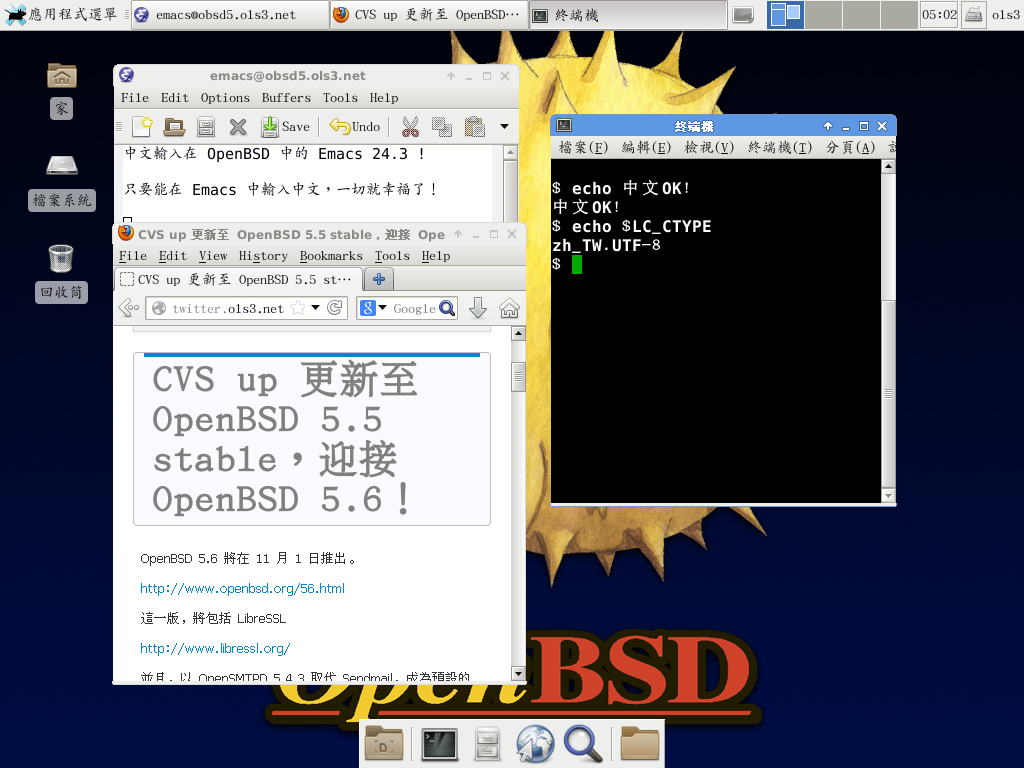Open the Google search engine dropdown
Viewport: 1024px width, 768px height.
click(373, 308)
